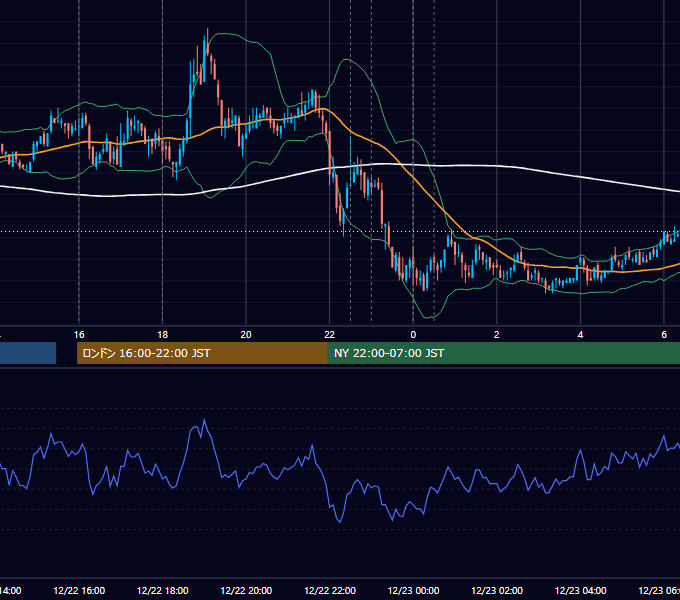Viewport: 680px width, 600px height.
Task: Click the 4 hour label on the chart axis
Action: point(580,335)
